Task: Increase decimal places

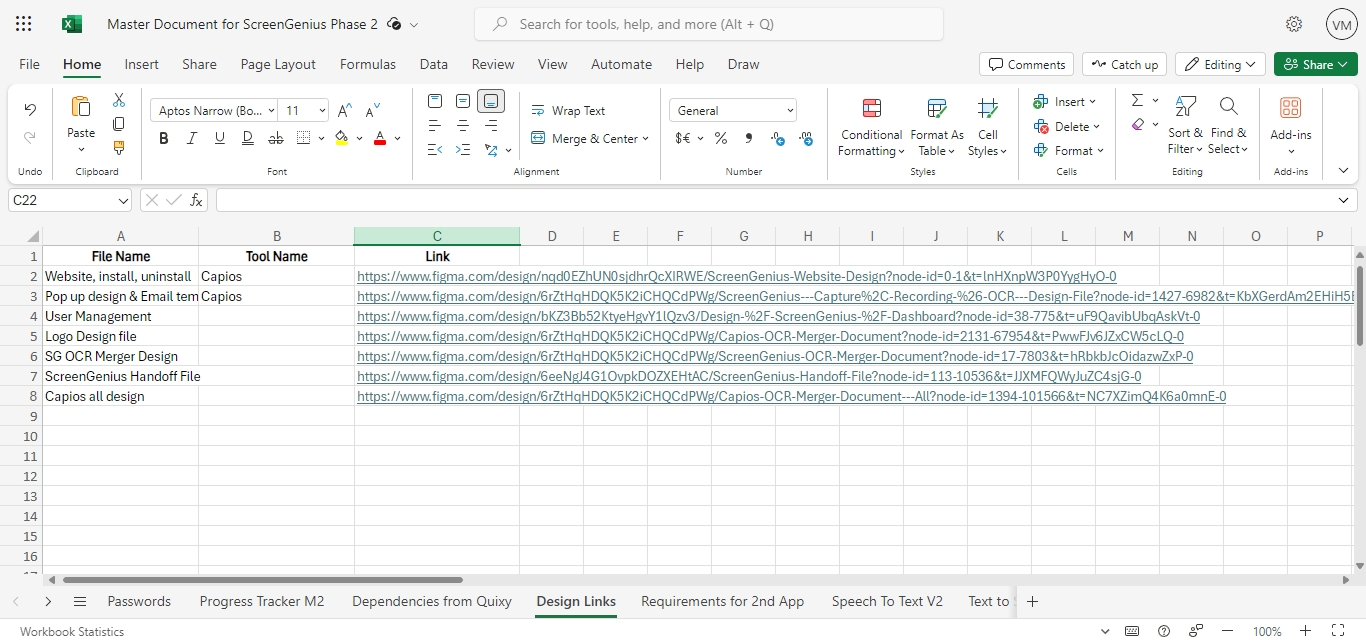Action: click(x=806, y=139)
